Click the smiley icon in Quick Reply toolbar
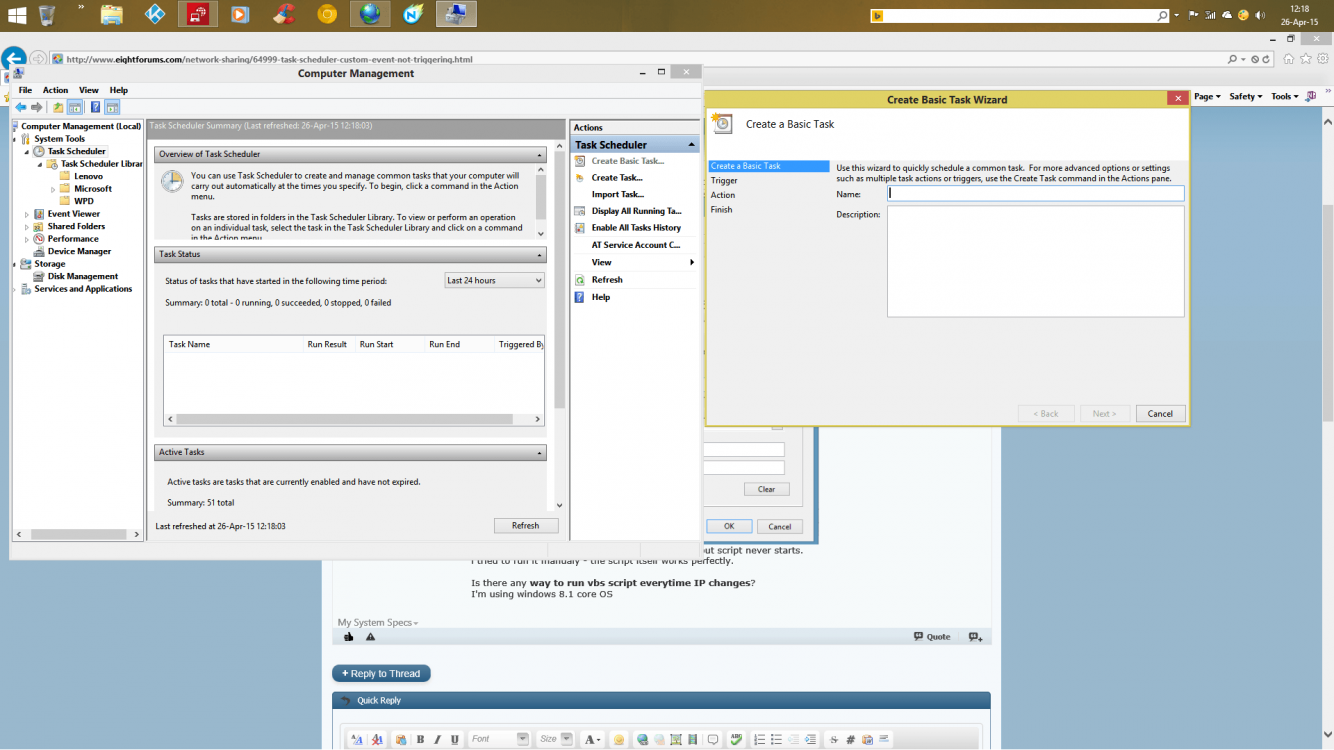The image size is (1334, 750). point(619,739)
